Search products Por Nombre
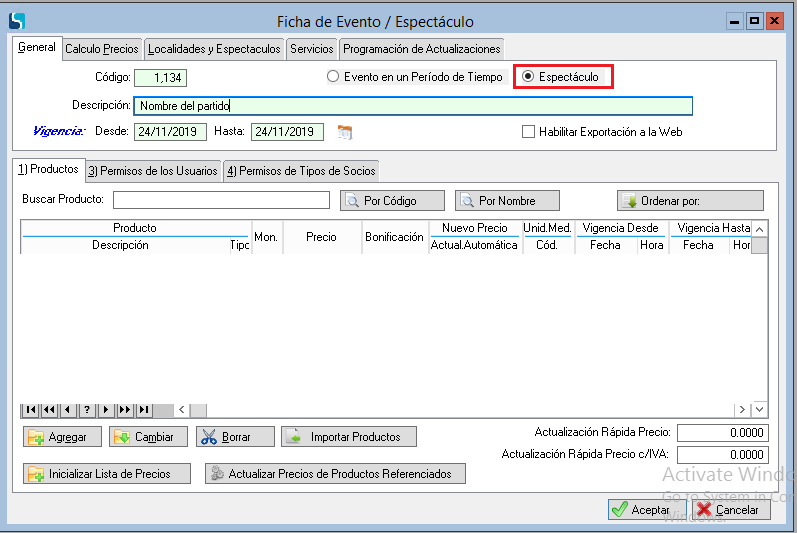 click(507, 201)
